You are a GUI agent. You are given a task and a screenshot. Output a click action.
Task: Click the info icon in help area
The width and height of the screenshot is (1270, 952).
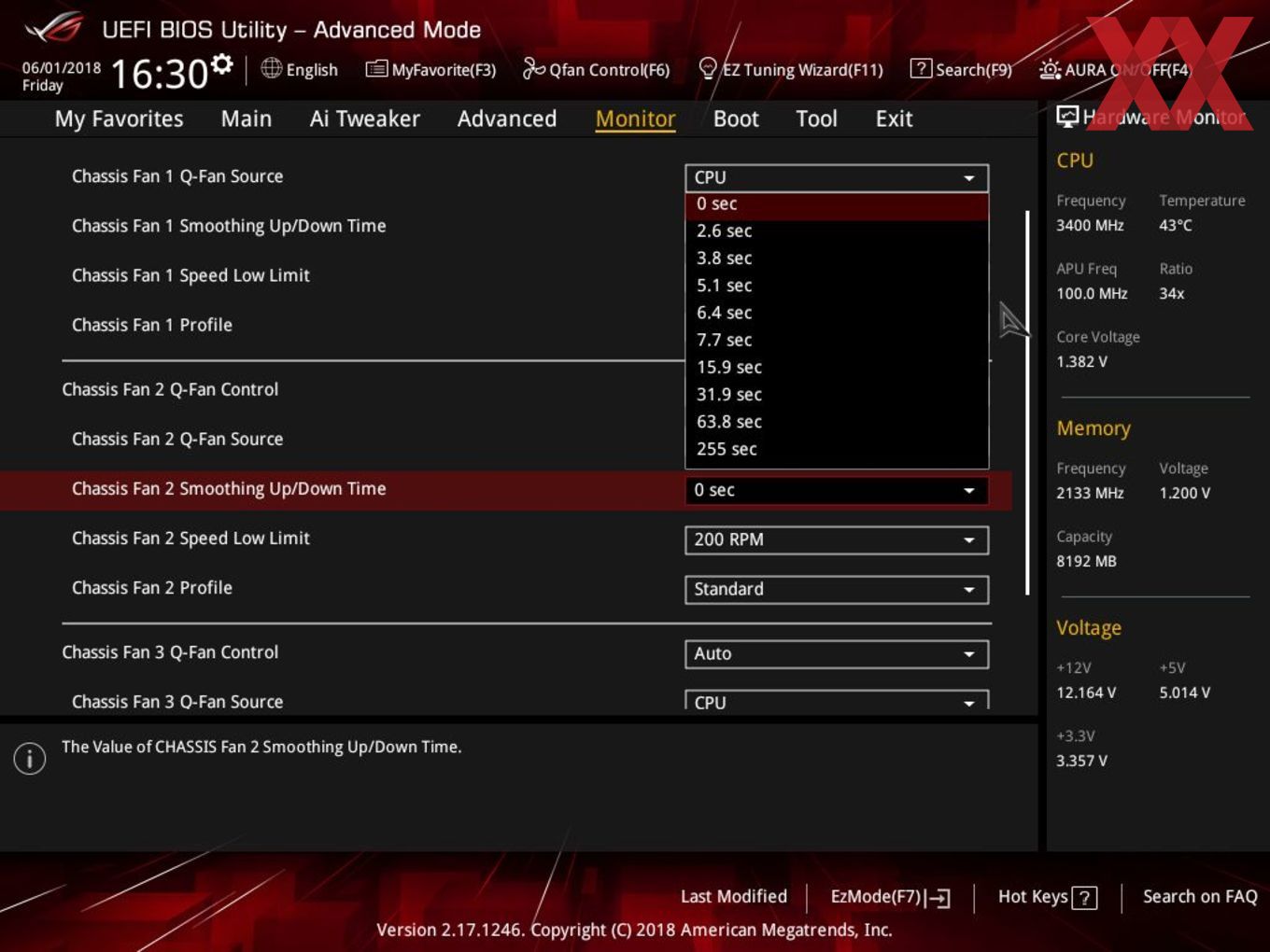click(x=30, y=758)
